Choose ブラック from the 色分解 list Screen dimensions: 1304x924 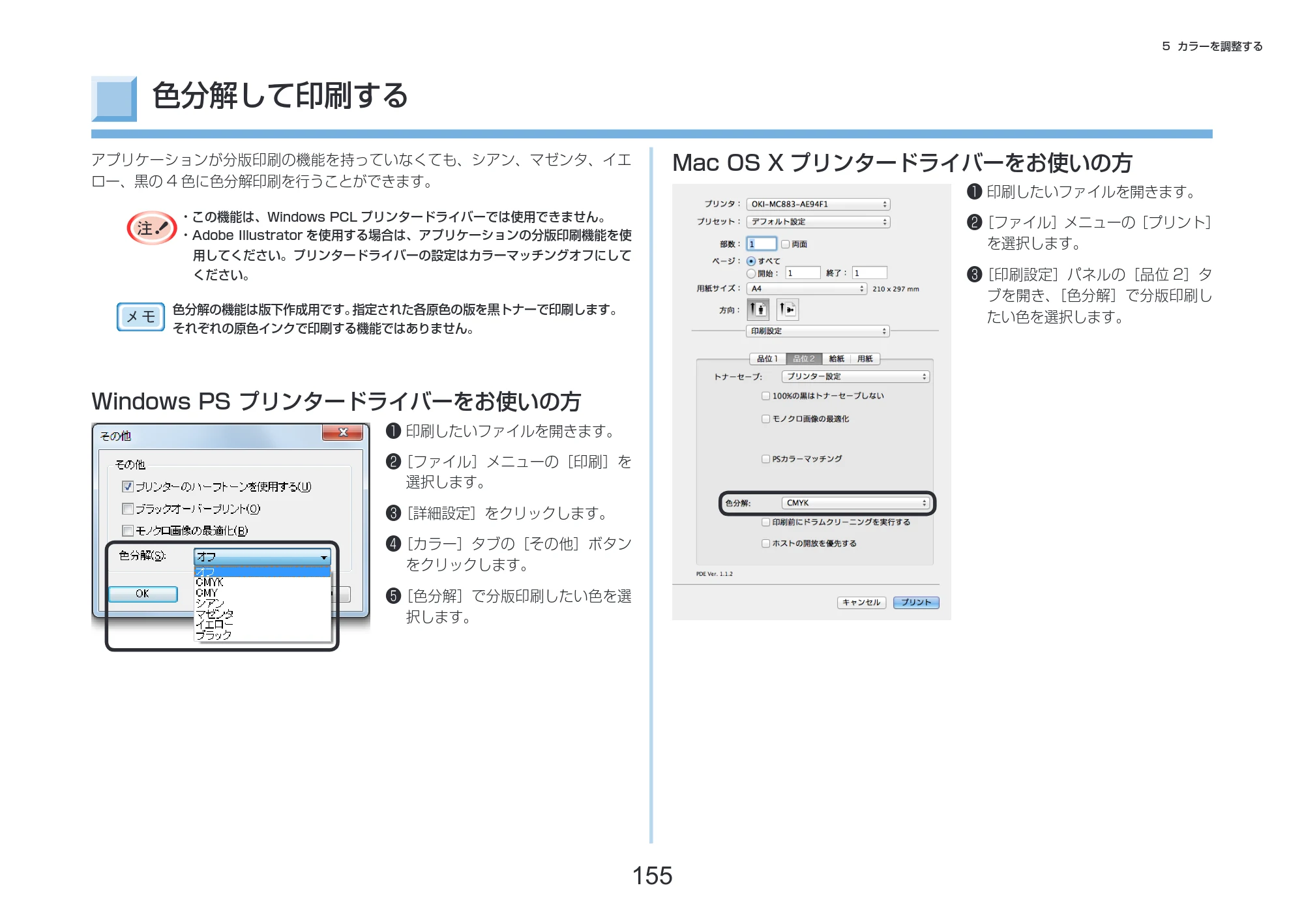click(x=262, y=634)
